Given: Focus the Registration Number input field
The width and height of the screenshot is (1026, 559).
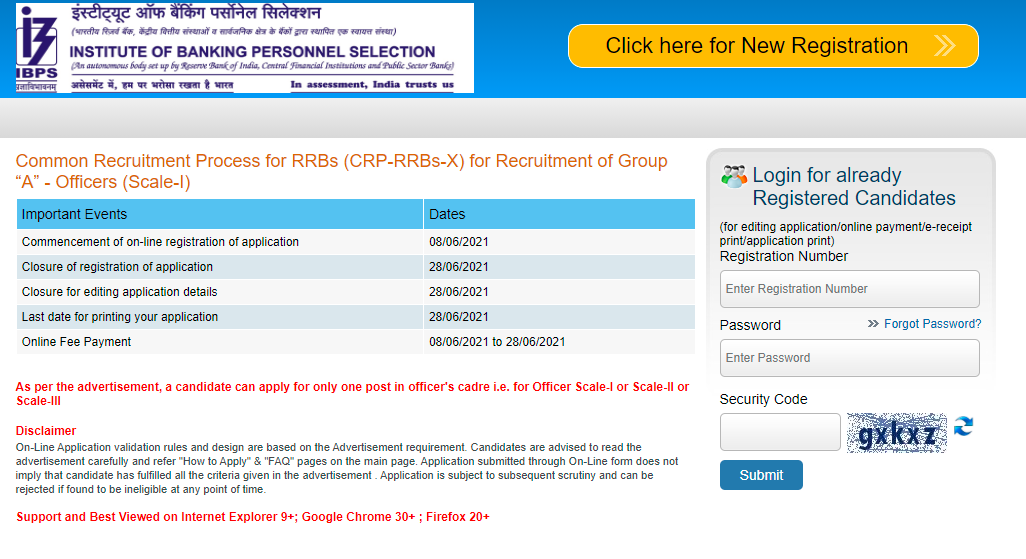Looking at the screenshot, I should (849, 289).
